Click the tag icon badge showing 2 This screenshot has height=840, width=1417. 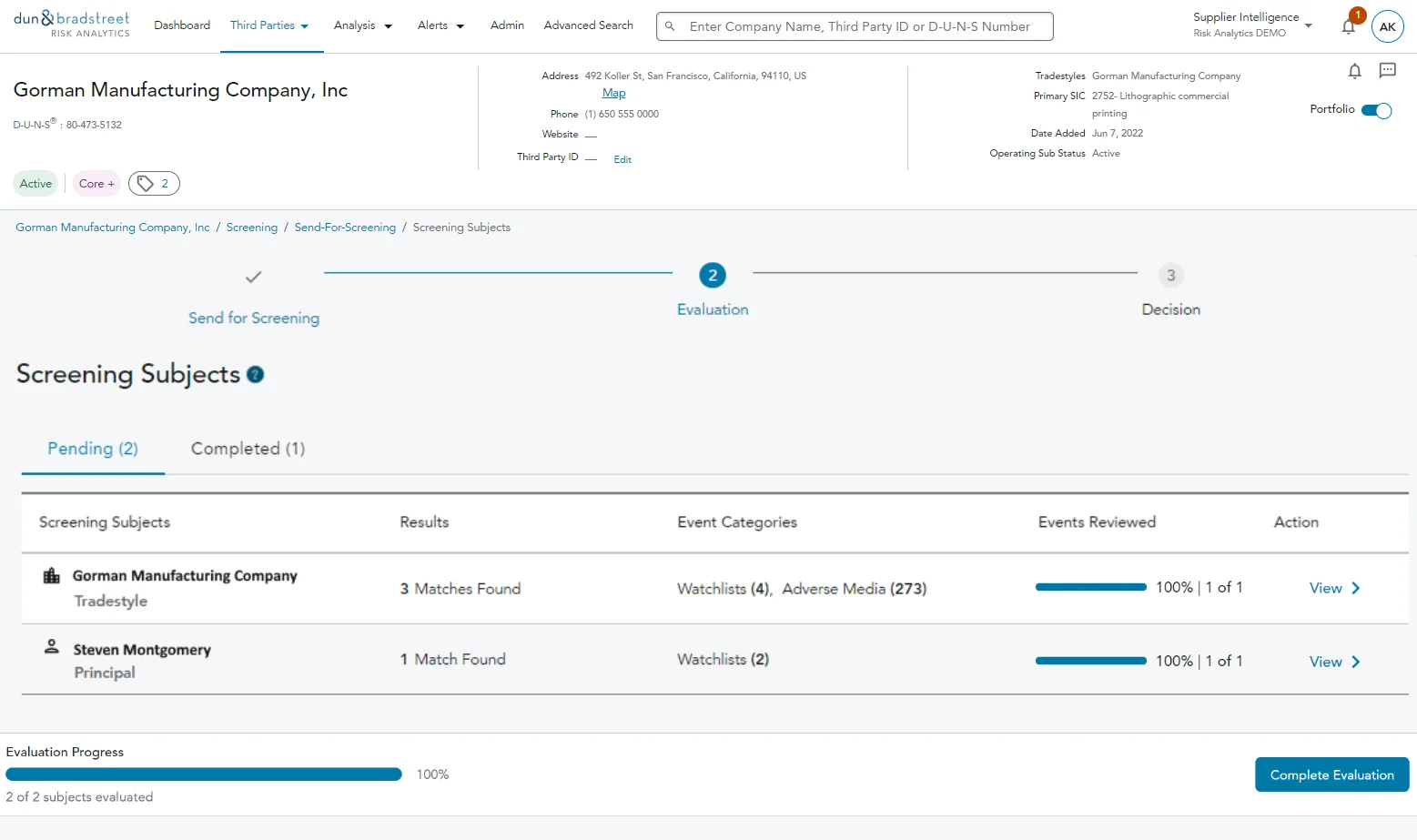click(154, 184)
